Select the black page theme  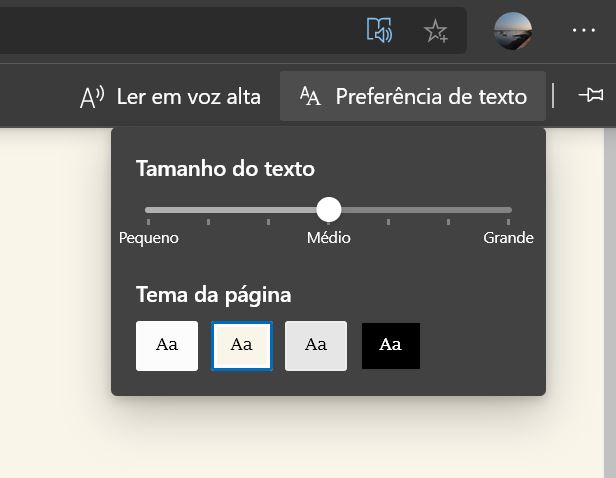tap(390, 346)
